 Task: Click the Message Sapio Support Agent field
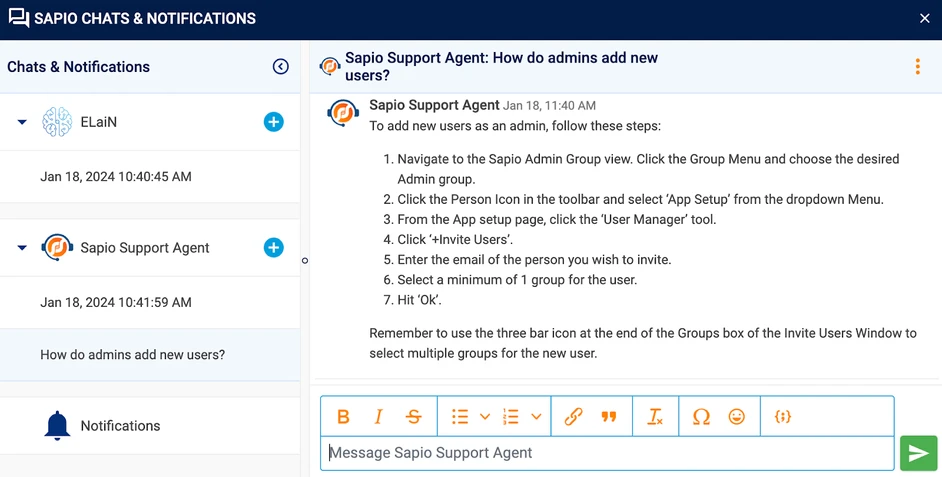[x=606, y=453]
